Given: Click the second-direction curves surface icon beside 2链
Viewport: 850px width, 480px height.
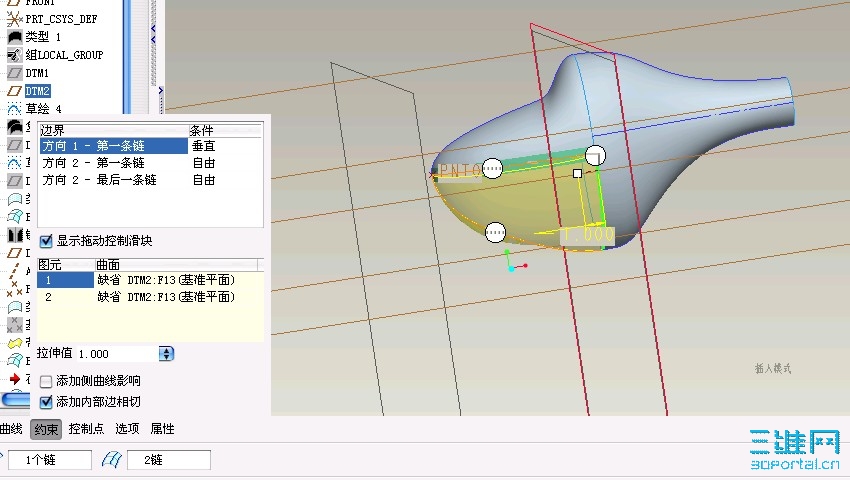Looking at the screenshot, I should coord(112,460).
